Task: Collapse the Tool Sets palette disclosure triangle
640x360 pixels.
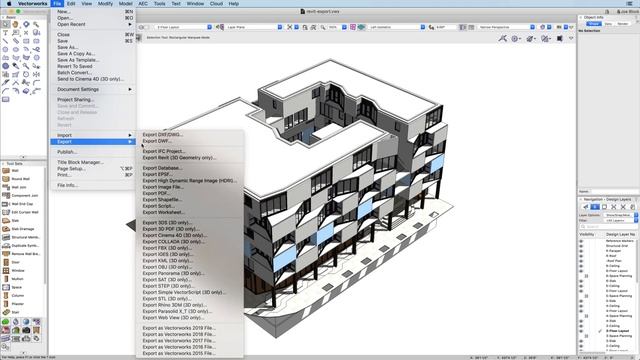Action: pyautogui.click(x=3, y=163)
